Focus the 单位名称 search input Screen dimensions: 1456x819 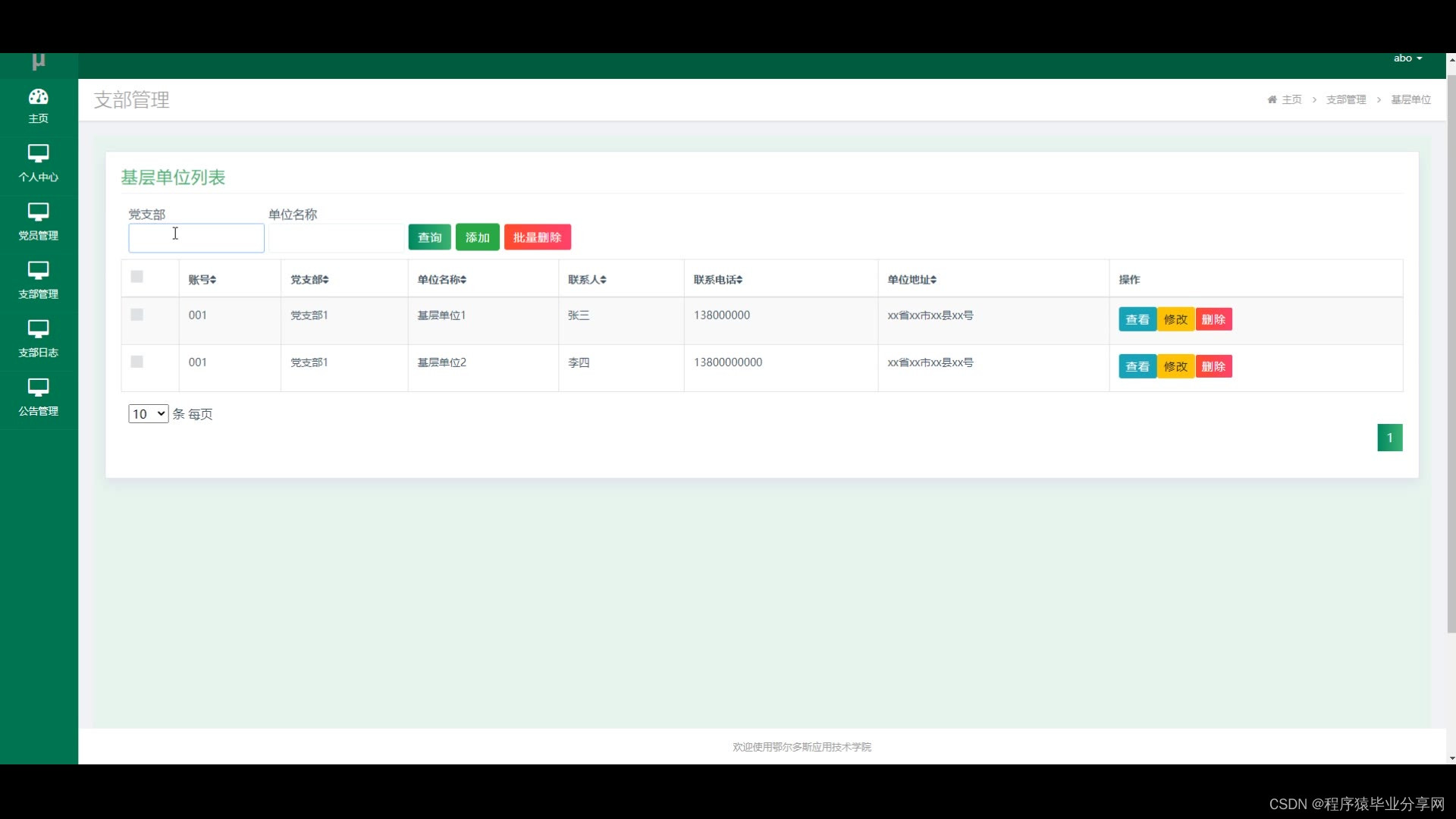click(x=336, y=238)
